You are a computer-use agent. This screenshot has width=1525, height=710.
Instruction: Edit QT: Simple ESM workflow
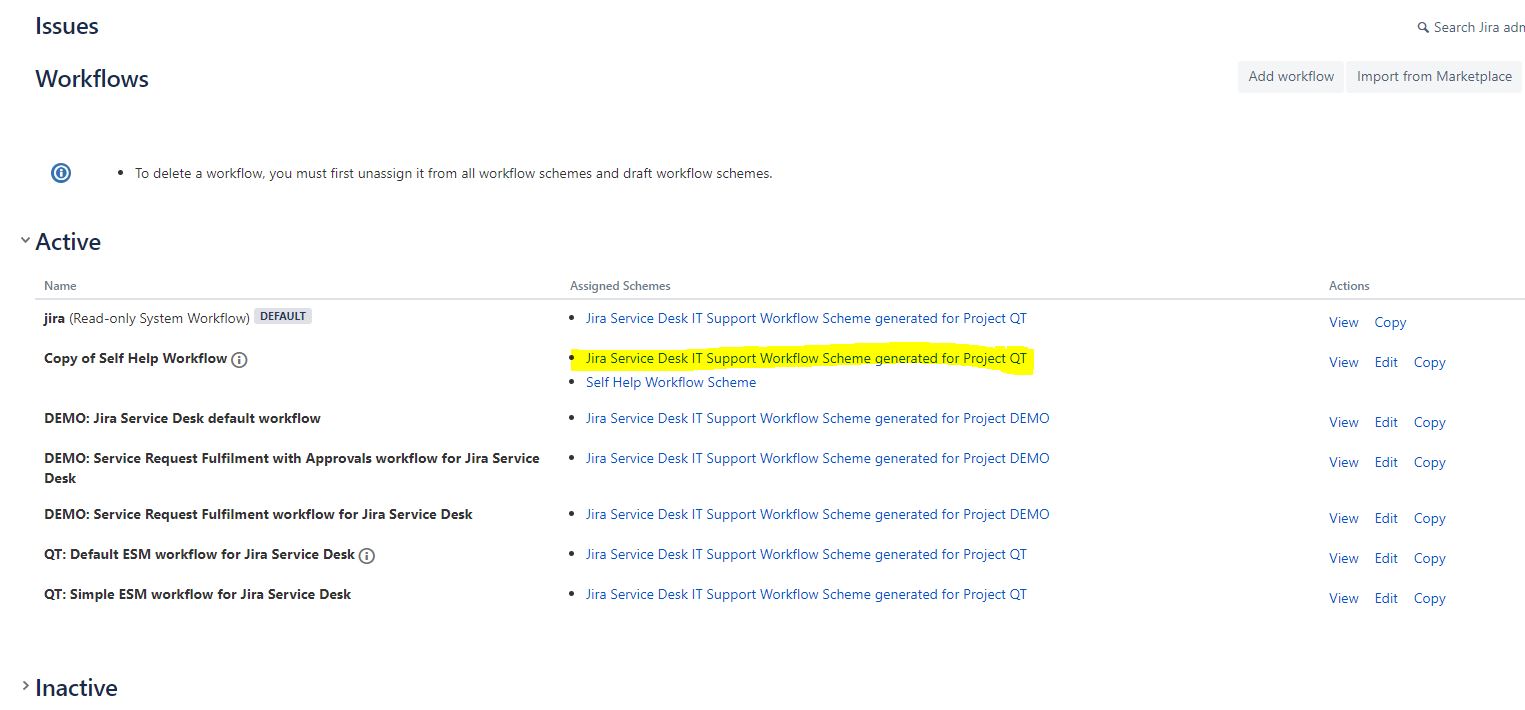pos(1386,598)
